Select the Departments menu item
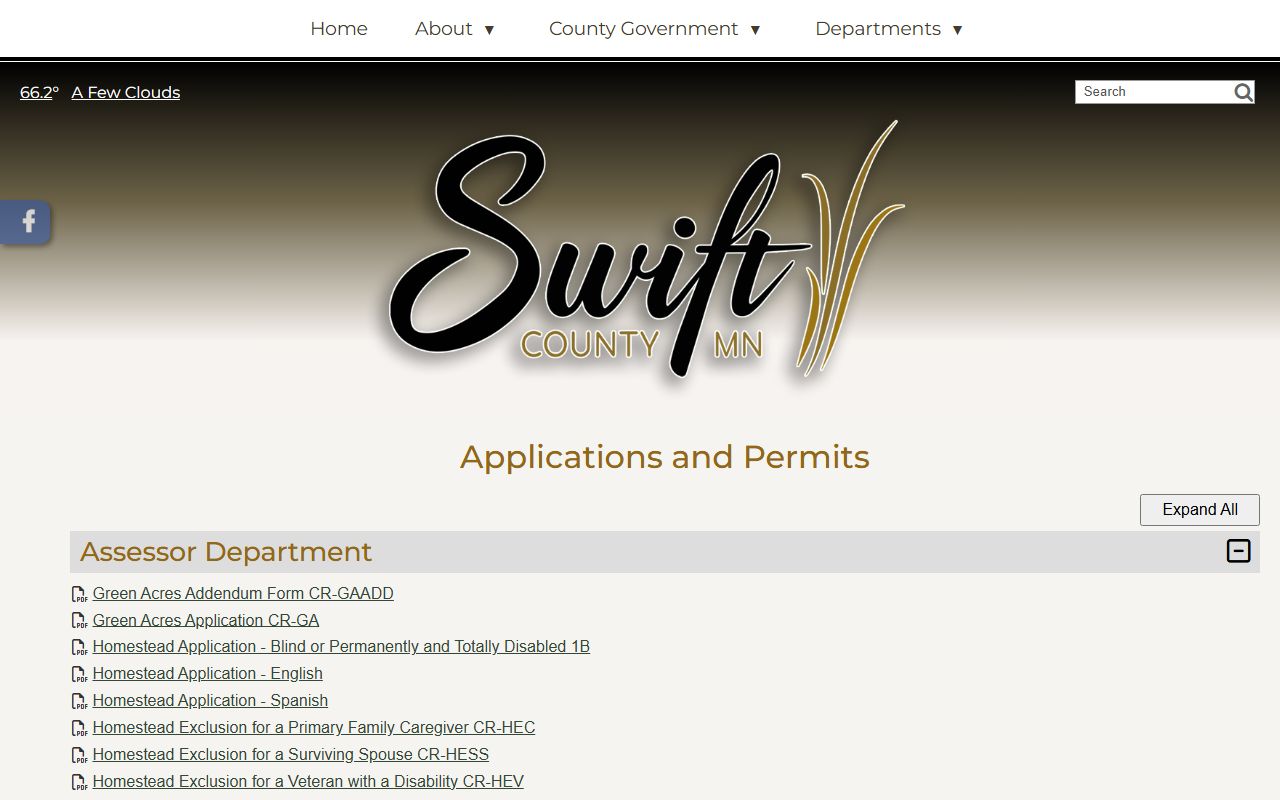Screen dimensions: 1280x800 pos(878,29)
